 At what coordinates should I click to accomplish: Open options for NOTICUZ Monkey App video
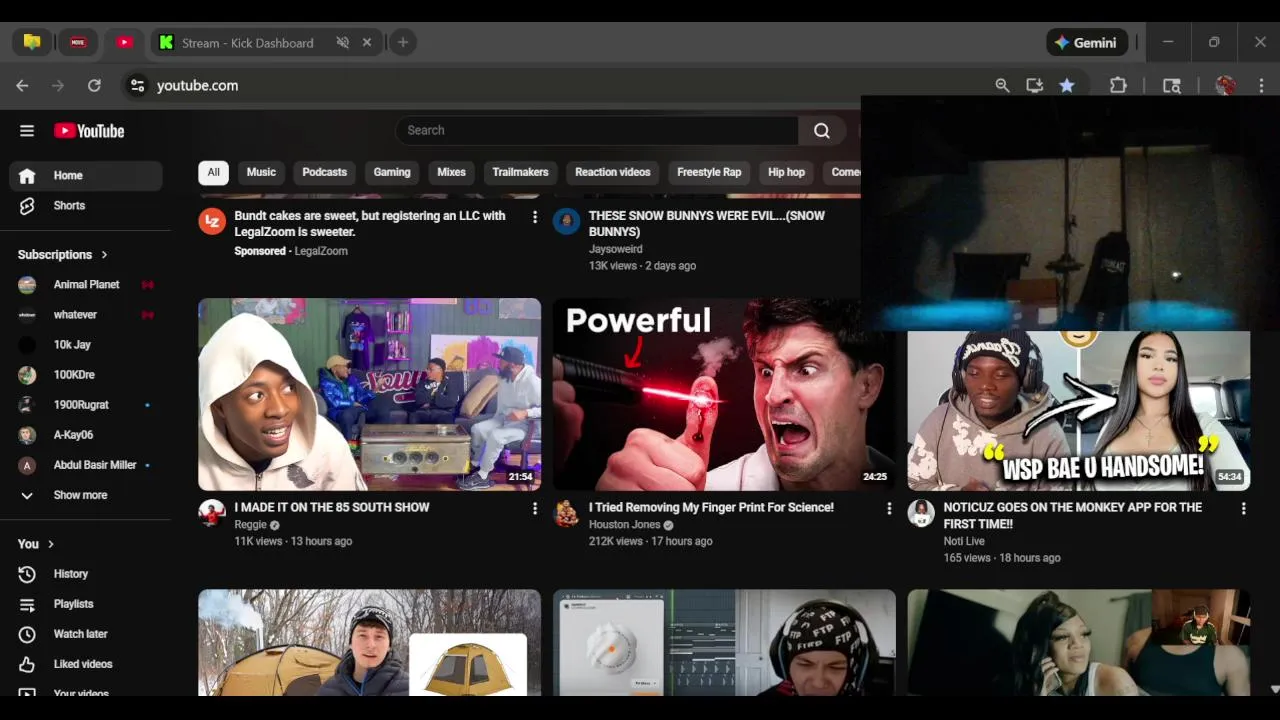click(x=1244, y=509)
